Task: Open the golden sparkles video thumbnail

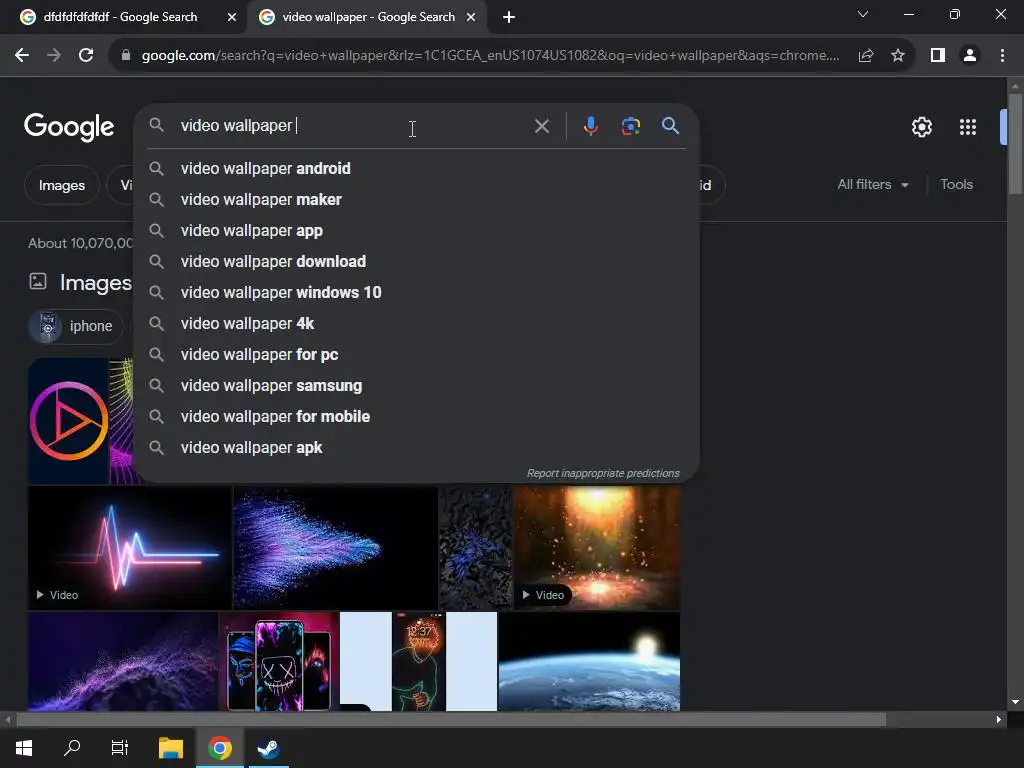Action: click(597, 548)
